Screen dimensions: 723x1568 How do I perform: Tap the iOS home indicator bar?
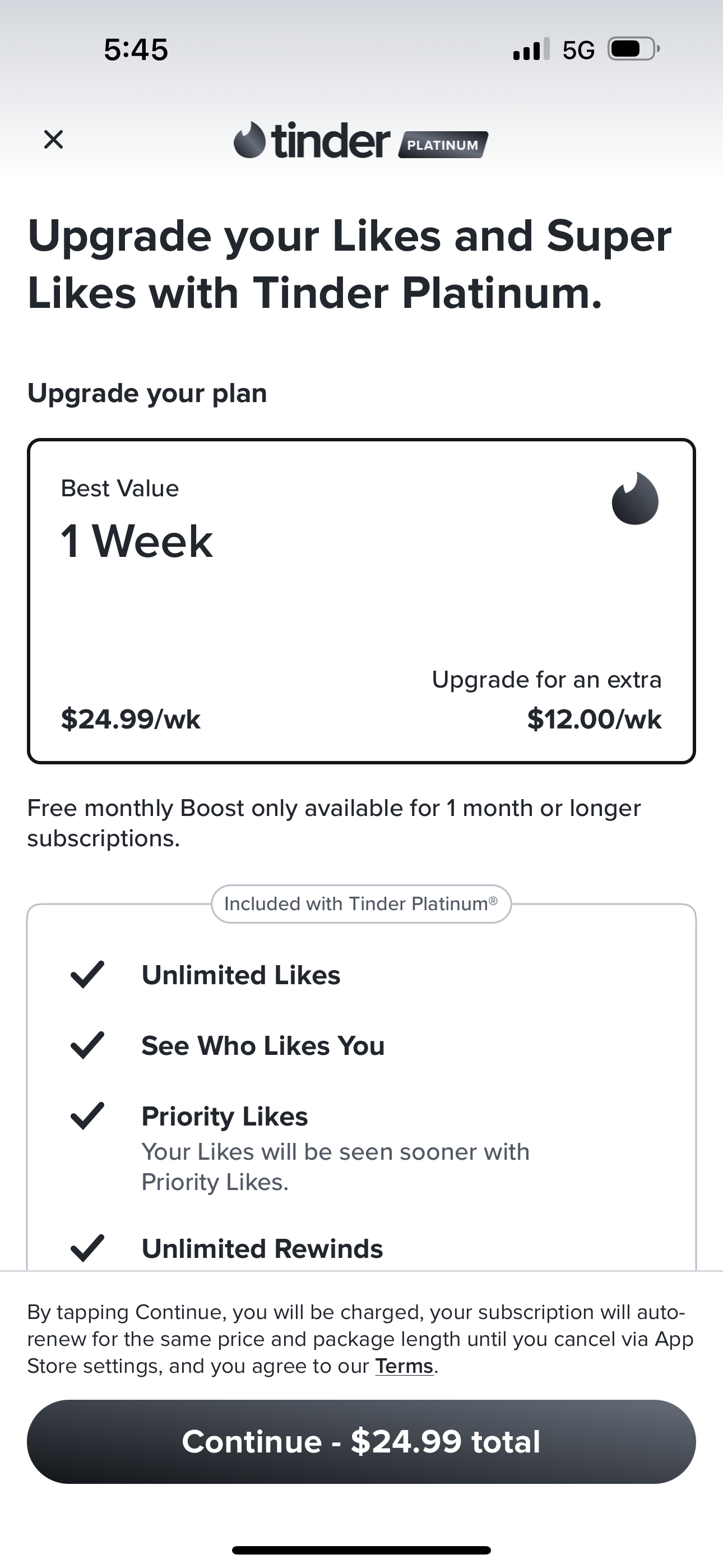pyautogui.click(x=361, y=1551)
